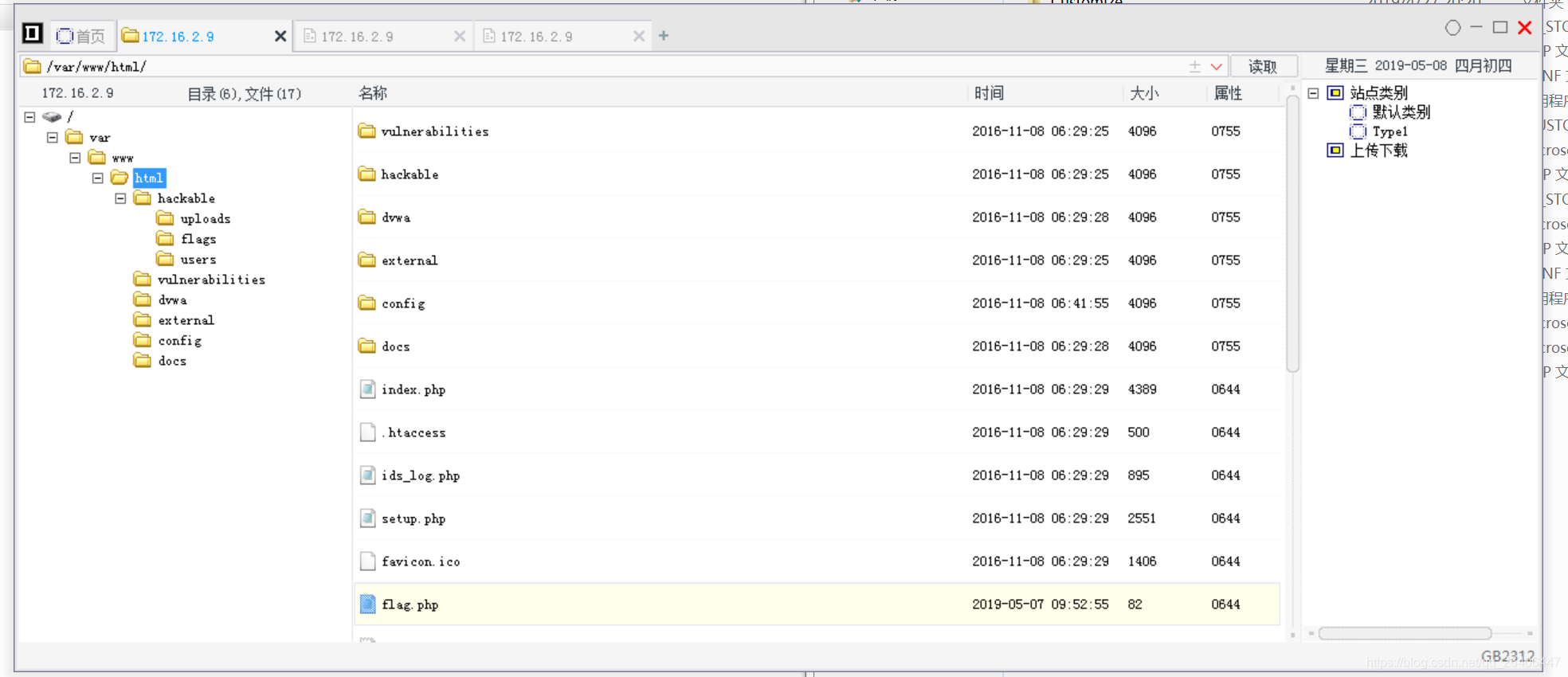This screenshot has width=1568, height=677.
Task: Select config folder in the tree
Action: (179, 341)
